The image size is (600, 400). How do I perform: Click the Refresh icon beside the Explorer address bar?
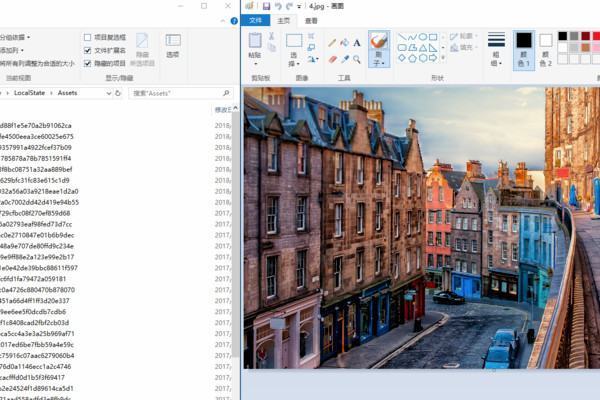(x=118, y=93)
